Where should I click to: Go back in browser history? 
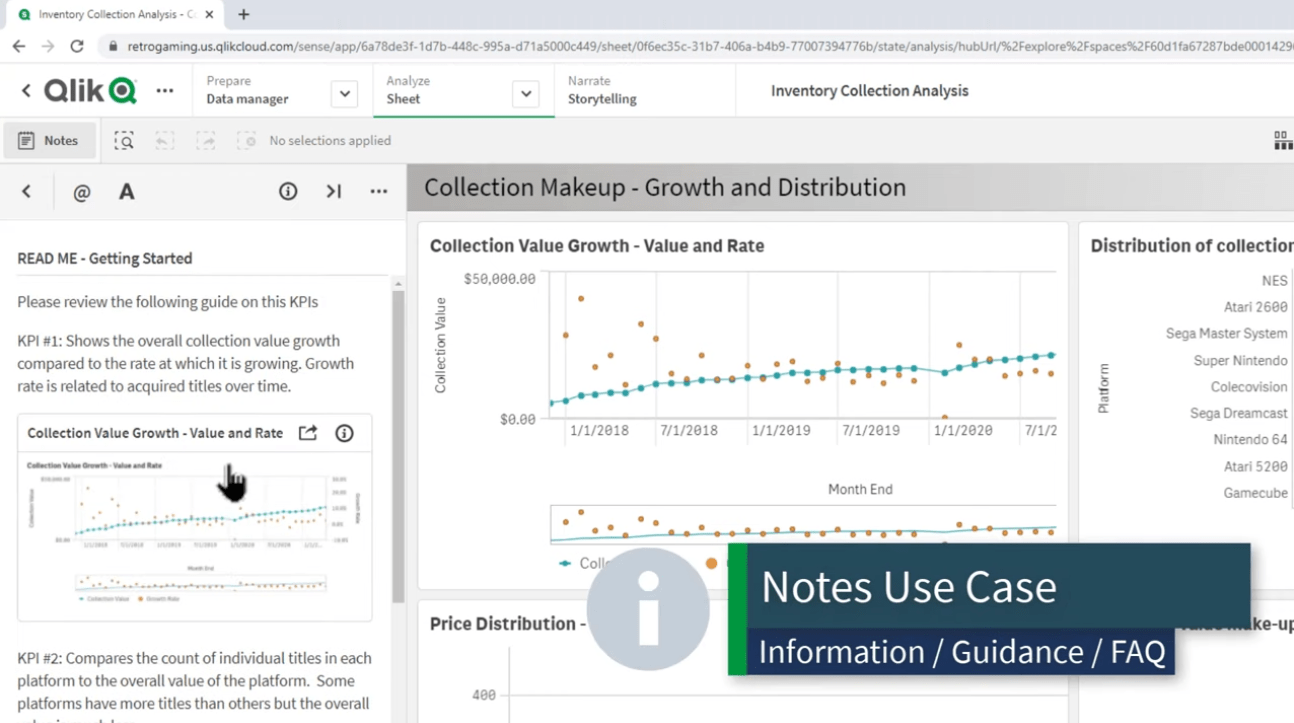(x=18, y=46)
